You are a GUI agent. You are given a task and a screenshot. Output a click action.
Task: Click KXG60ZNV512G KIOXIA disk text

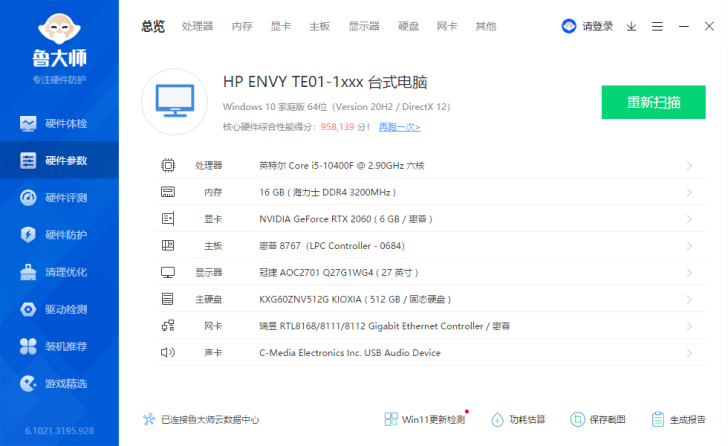click(355, 299)
